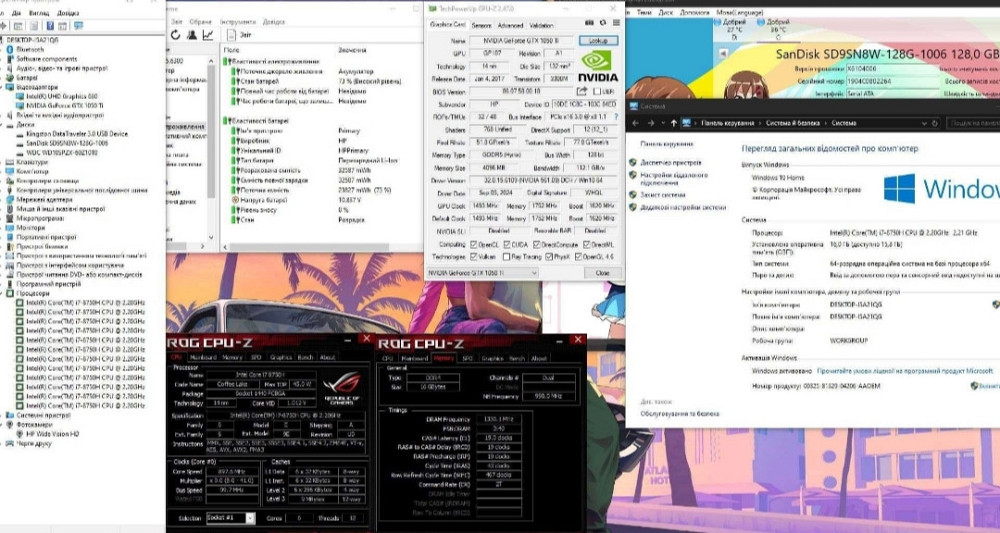Click the refresh icon in the AIDA64 toolbar
1000x533 pixels.
175,34
